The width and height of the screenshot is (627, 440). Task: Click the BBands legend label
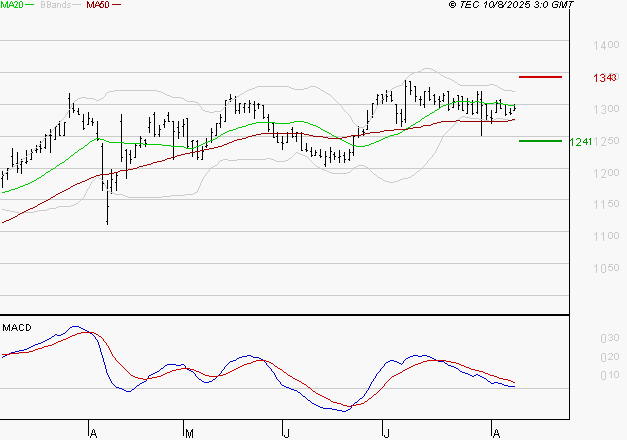tap(56, 5)
